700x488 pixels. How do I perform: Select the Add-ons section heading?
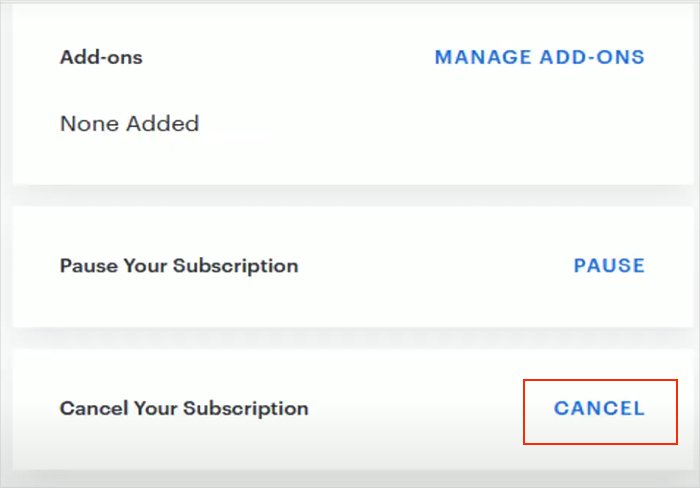pos(101,57)
